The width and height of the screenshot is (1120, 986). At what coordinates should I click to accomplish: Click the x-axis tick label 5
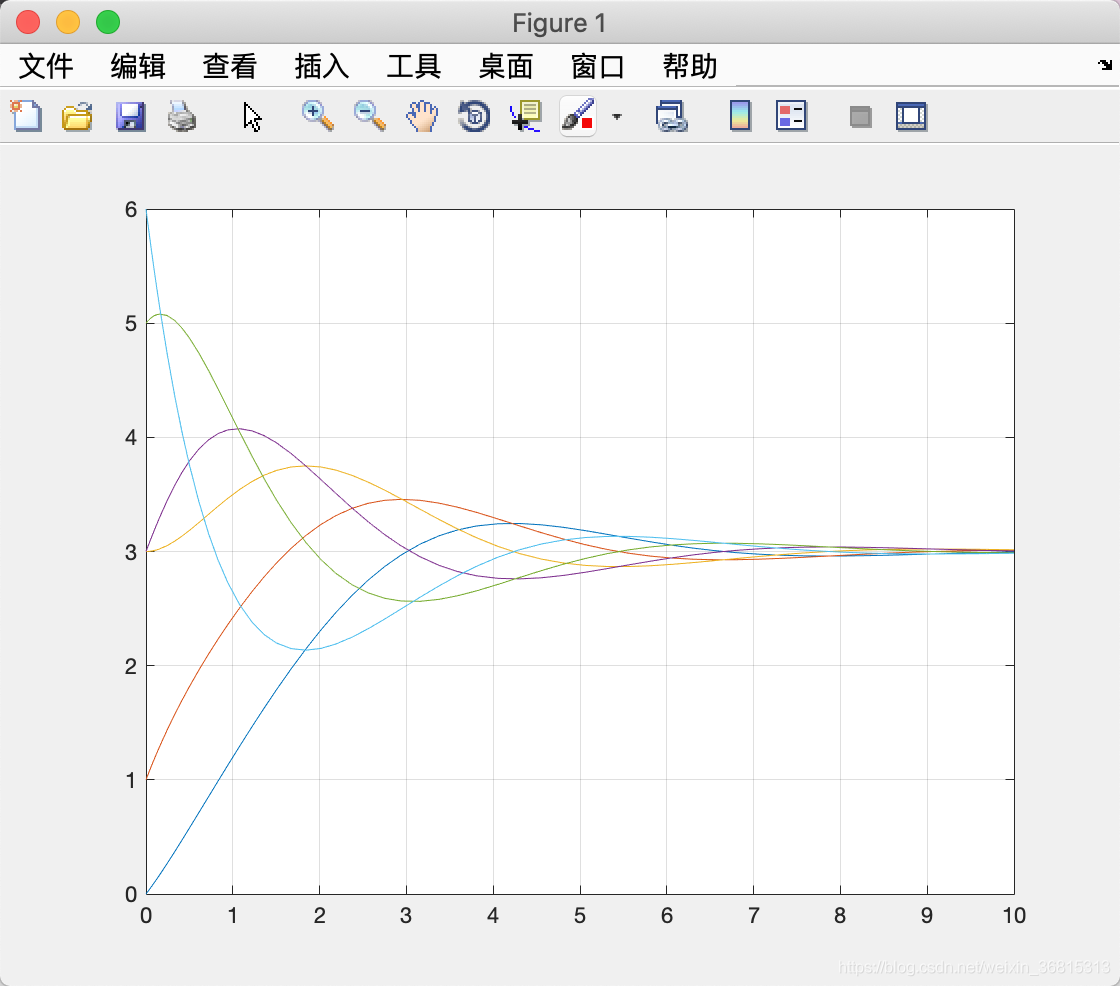579,915
